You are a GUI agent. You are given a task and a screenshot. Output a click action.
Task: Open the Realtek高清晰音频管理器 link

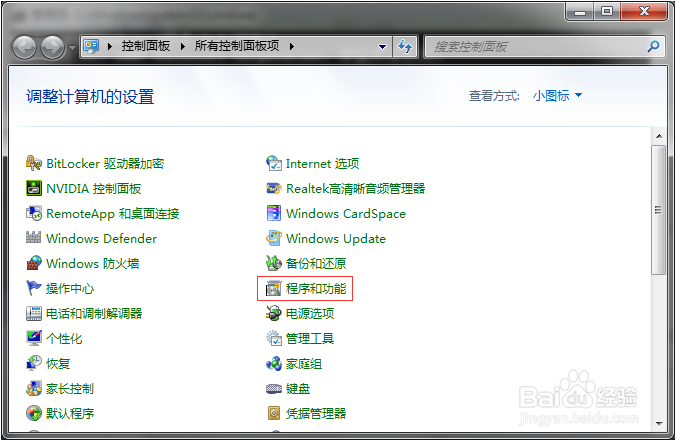click(356, 189)
